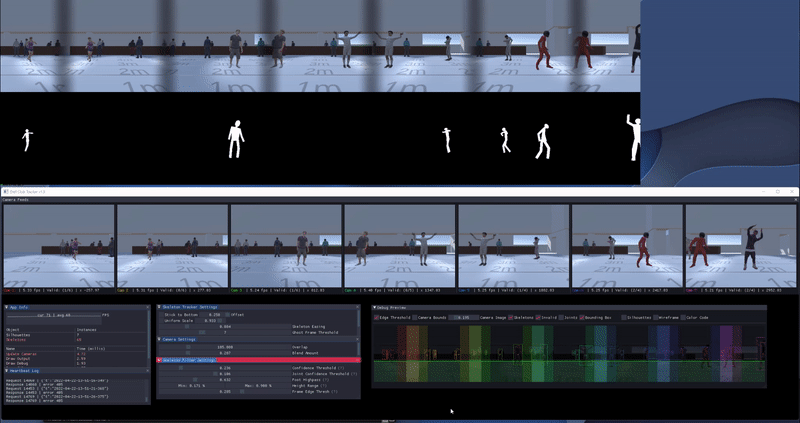Select the first camera feed thumbnail
The height and width of the screenshot is (423, 800).
click(58, 246)
